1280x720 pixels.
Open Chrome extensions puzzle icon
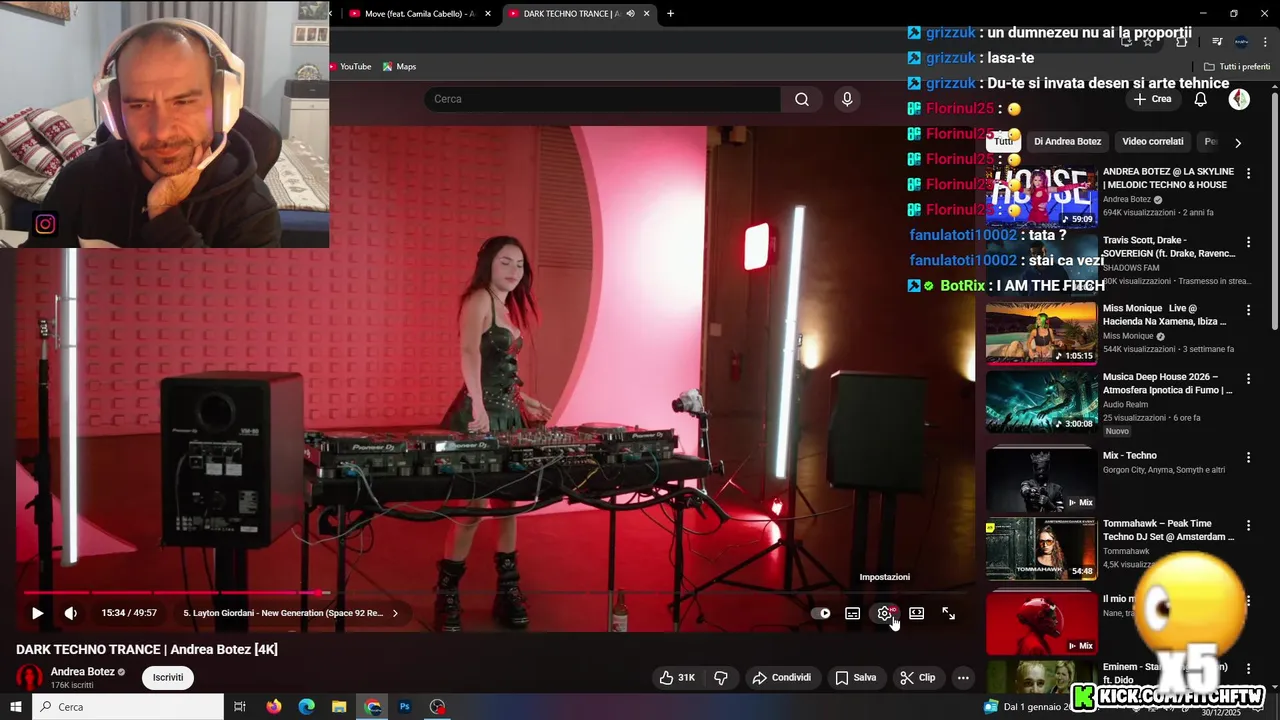click(x=1182, y=41)
